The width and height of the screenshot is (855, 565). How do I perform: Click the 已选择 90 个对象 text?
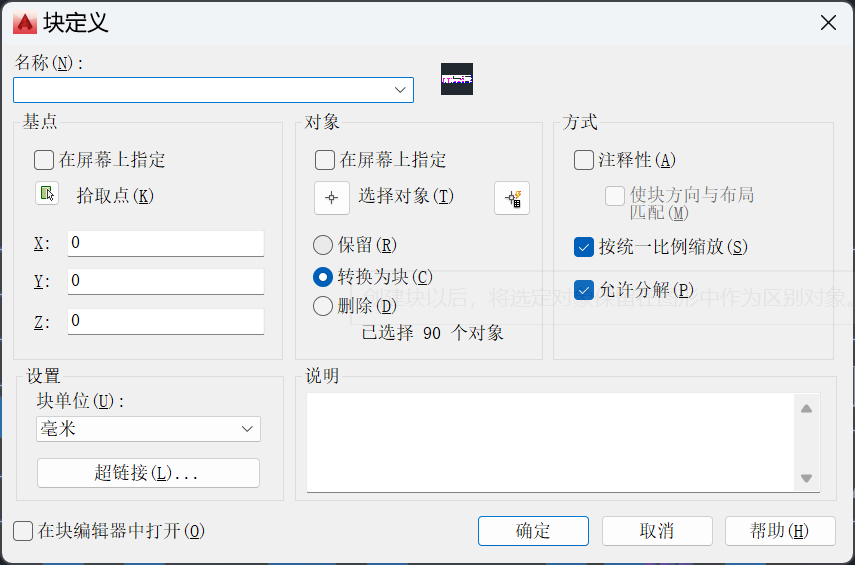tap(432, 333)
